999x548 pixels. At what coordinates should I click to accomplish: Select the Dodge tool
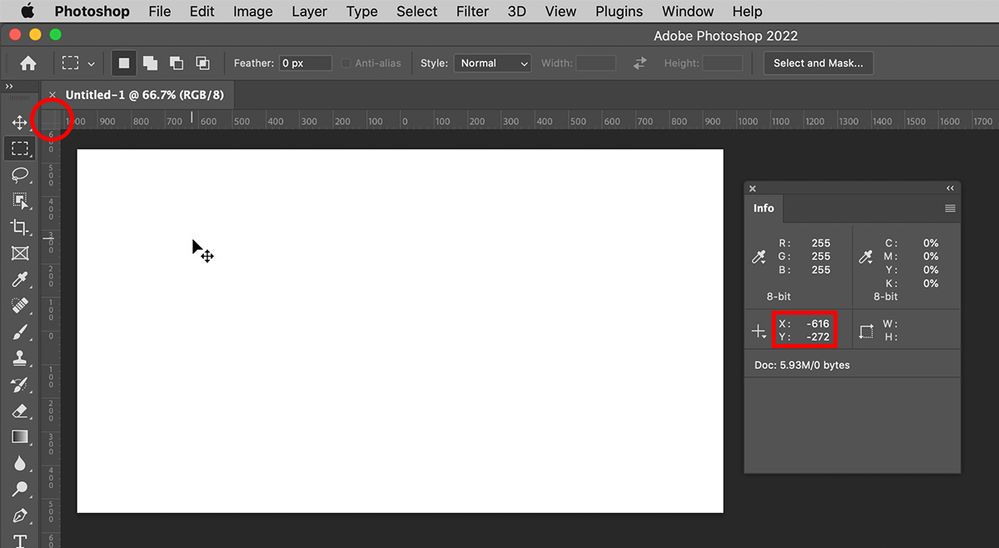pos(20,489)
